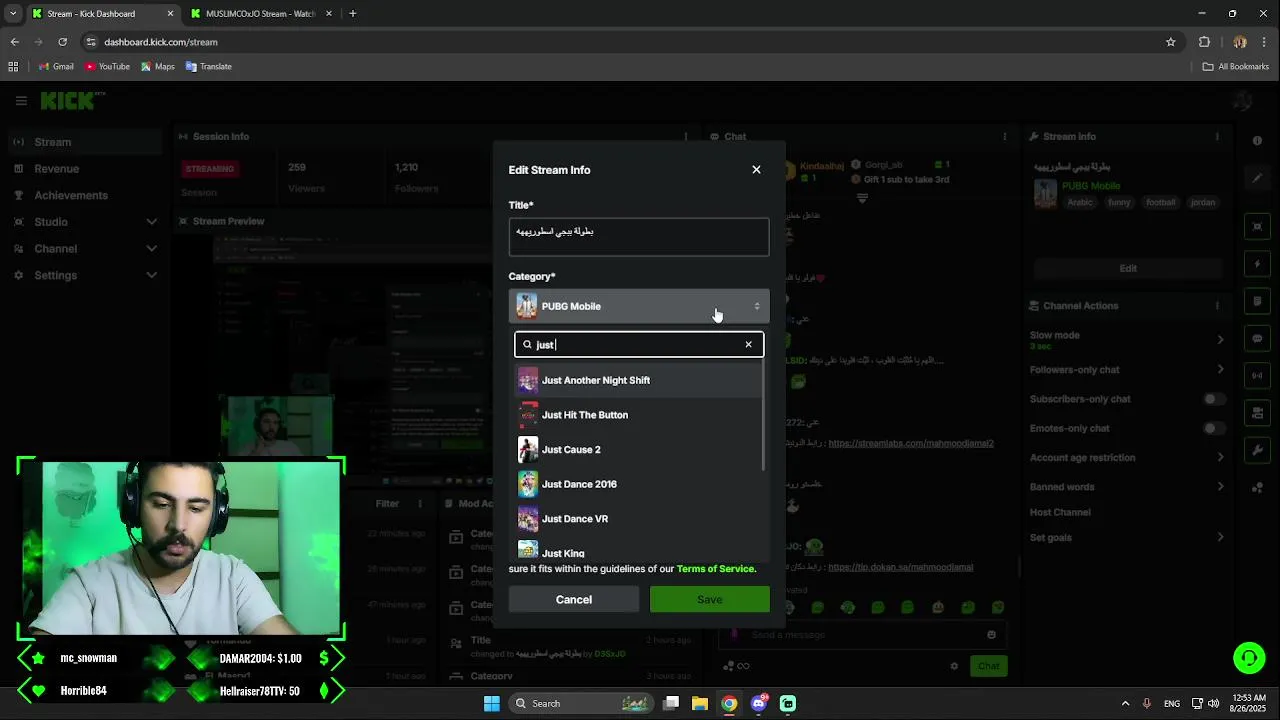Go back to previous page

coord(15,42)
